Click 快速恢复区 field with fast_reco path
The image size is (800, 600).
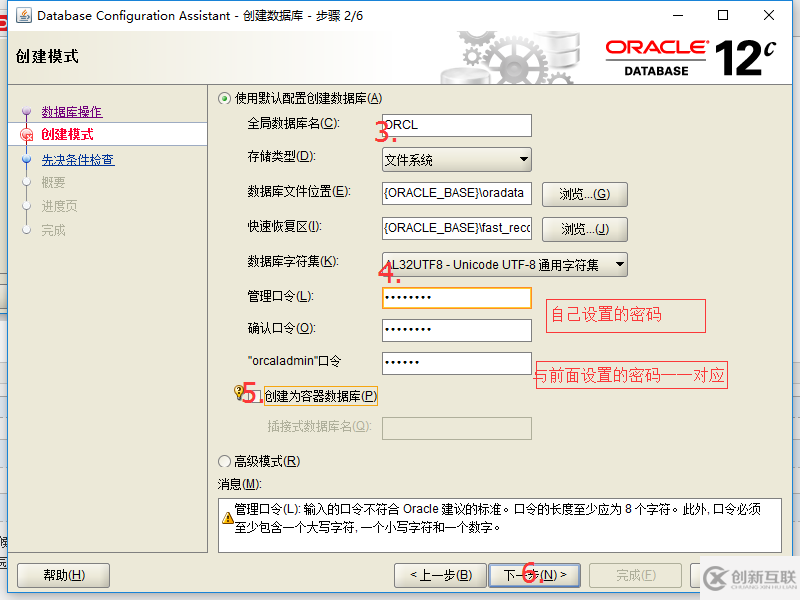pos(457,228)
